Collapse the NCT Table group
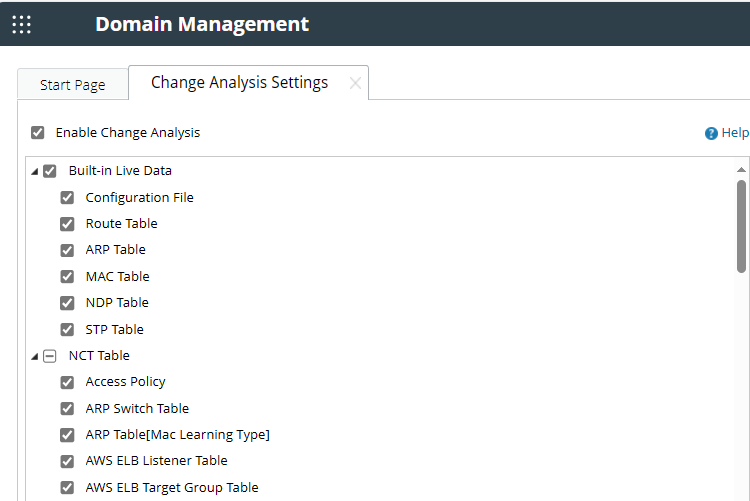This screenshot has height=501, width=750. tap(35, 356)
